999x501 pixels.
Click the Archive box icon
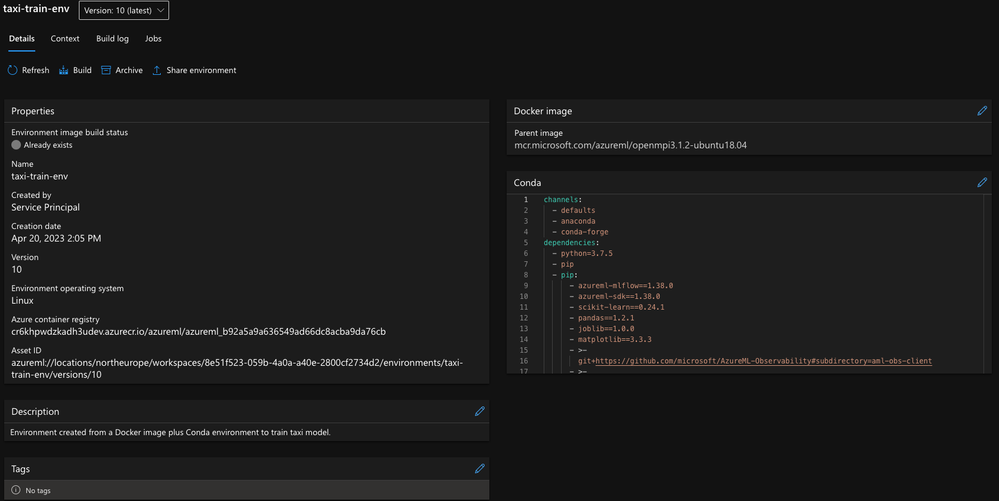click(x=106, y=70)
